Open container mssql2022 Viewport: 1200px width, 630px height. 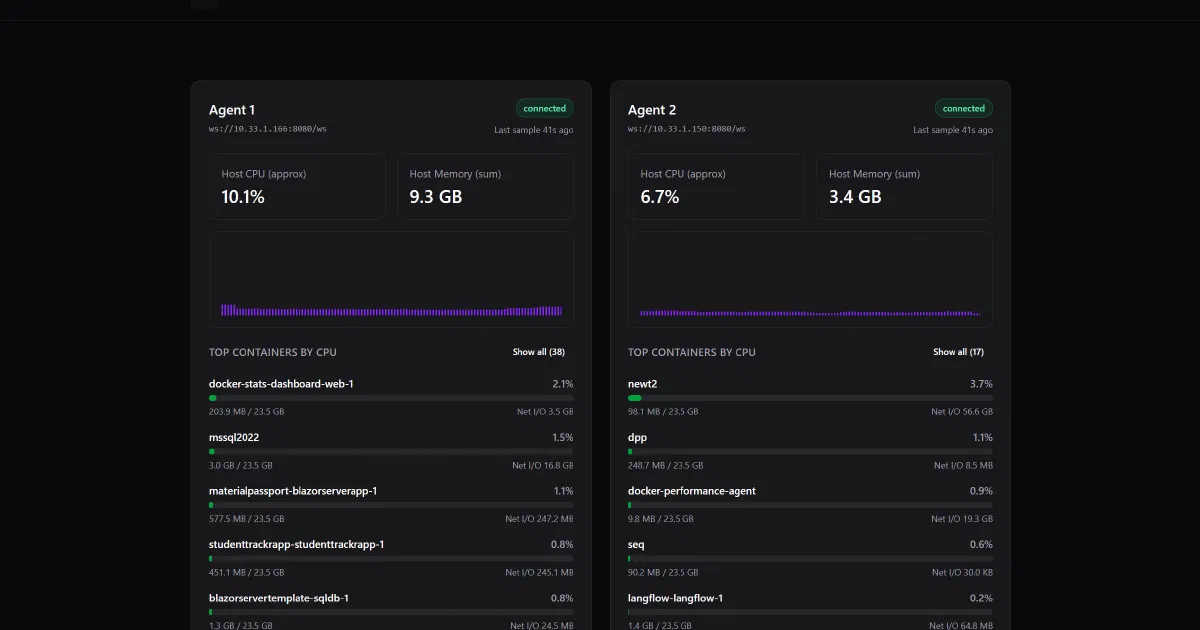pos(234,437)
